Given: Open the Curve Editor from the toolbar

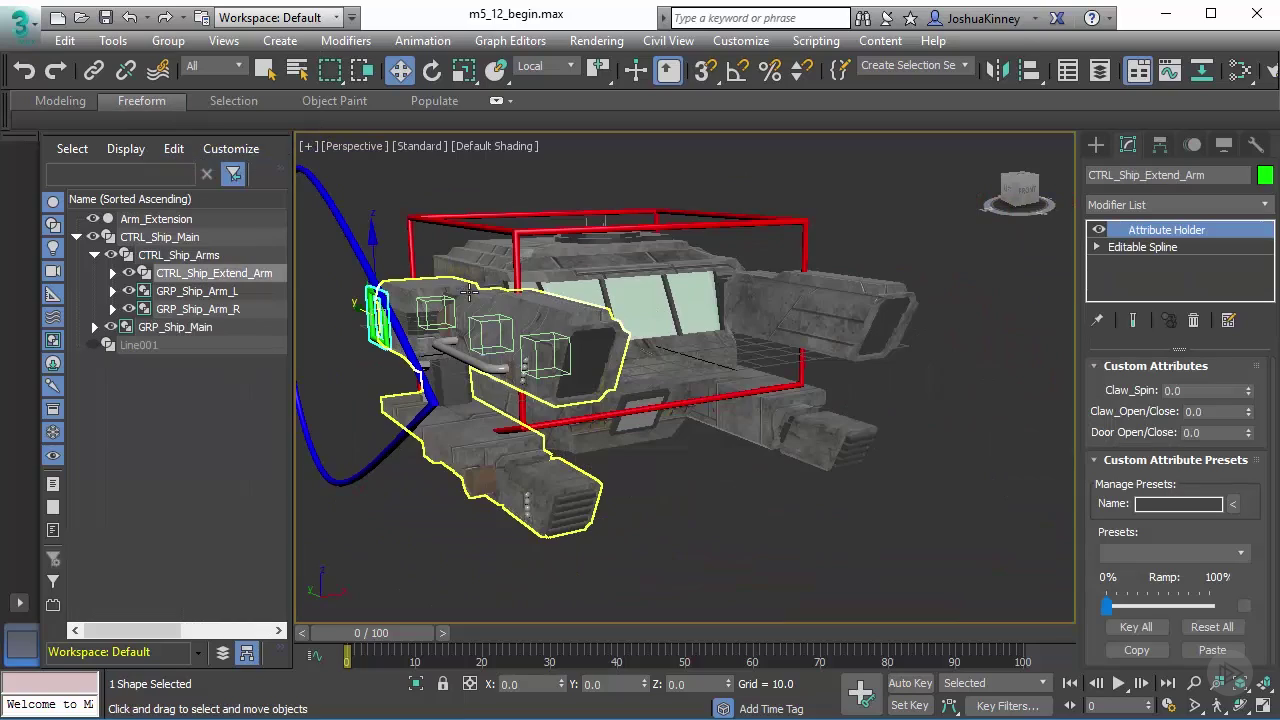Looking at the screenshot, I should point(1169,70).
